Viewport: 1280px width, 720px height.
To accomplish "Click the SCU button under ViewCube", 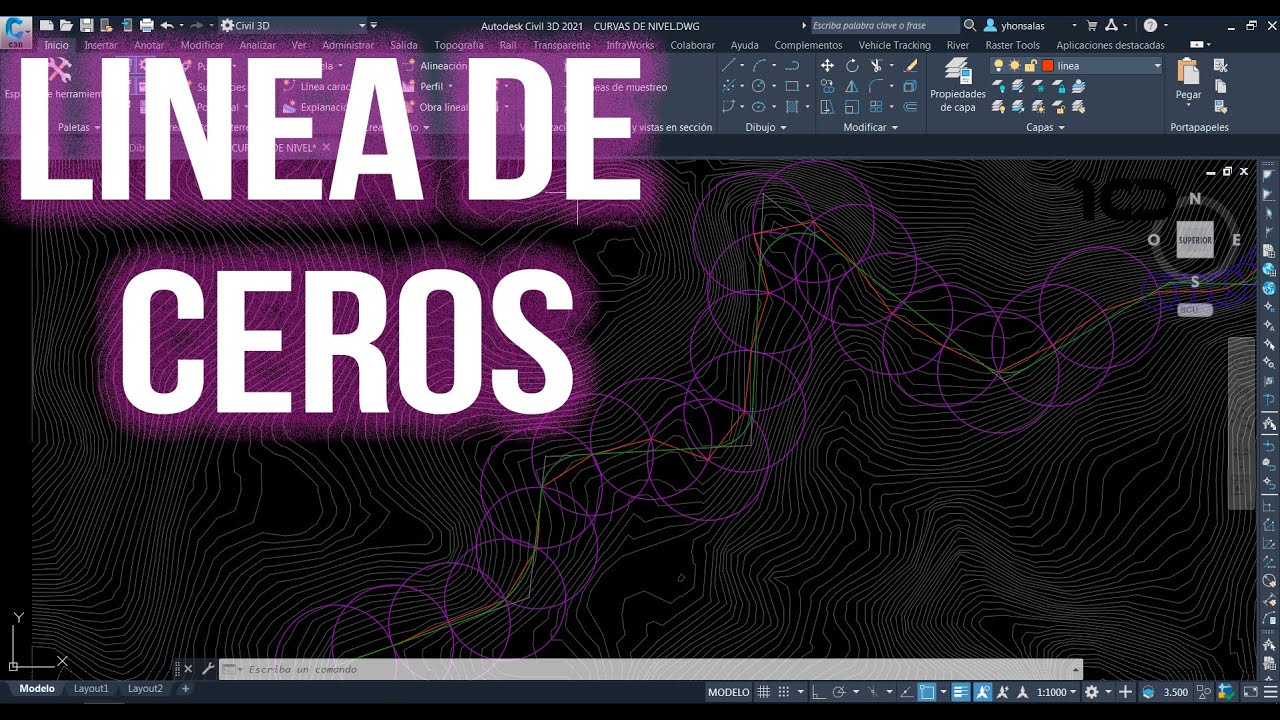I will tap(1194, 310).
